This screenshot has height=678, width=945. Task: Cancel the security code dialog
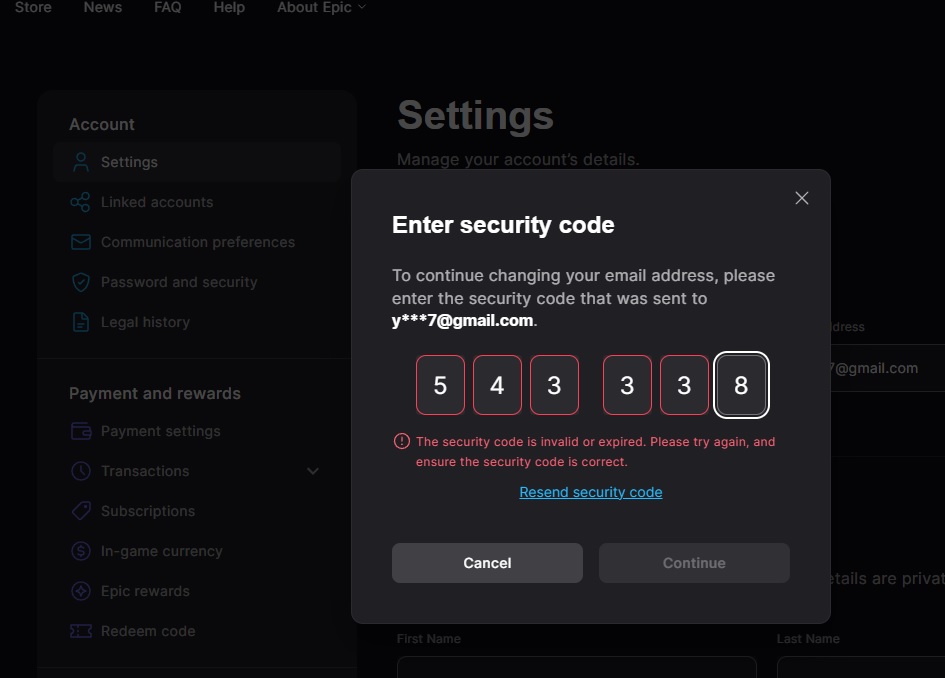[487, 563]
